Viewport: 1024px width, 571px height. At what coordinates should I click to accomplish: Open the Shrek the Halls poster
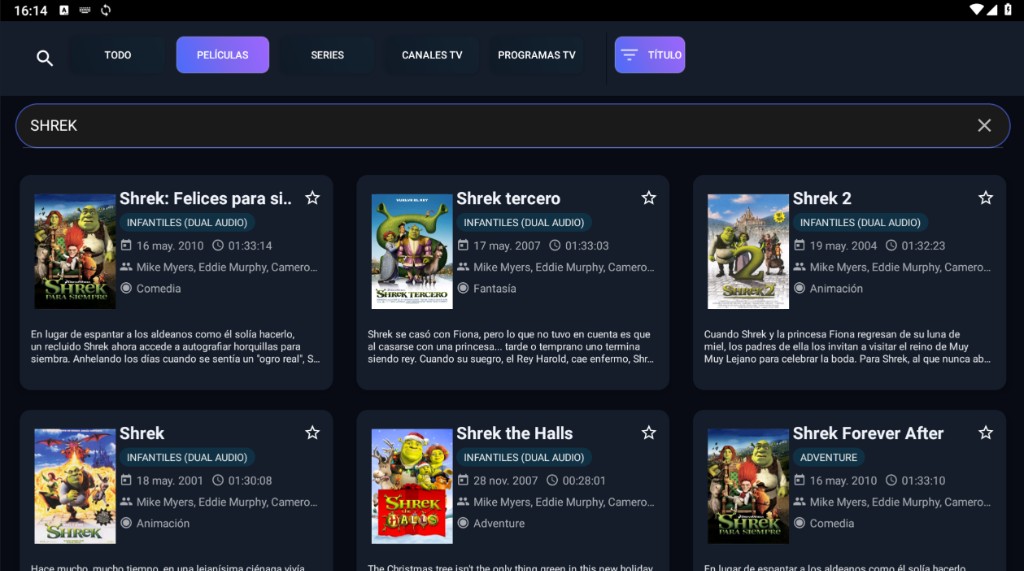[412, 486]
